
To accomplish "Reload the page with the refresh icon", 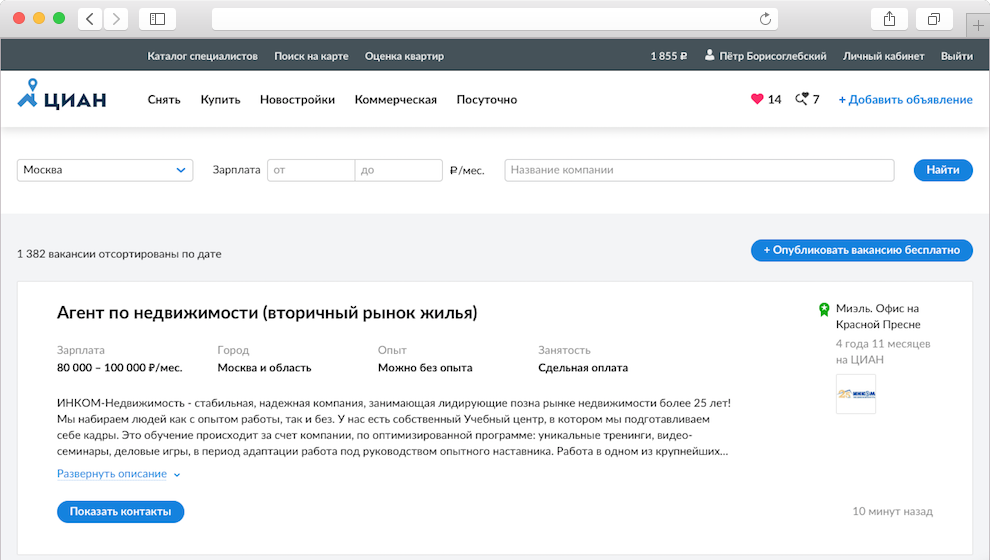I will [765, 19].
